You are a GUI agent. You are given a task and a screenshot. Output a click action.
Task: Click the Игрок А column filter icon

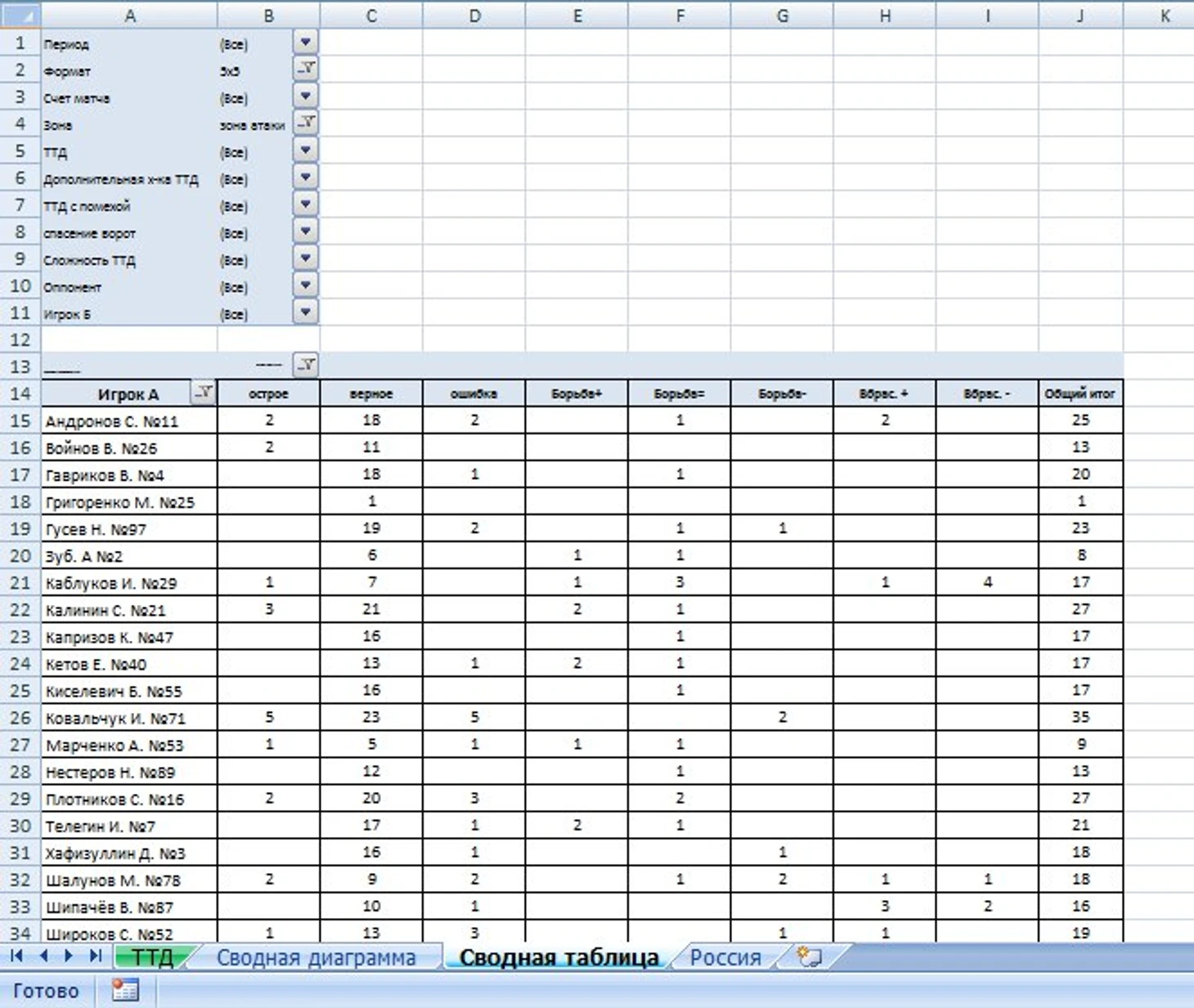203,393
